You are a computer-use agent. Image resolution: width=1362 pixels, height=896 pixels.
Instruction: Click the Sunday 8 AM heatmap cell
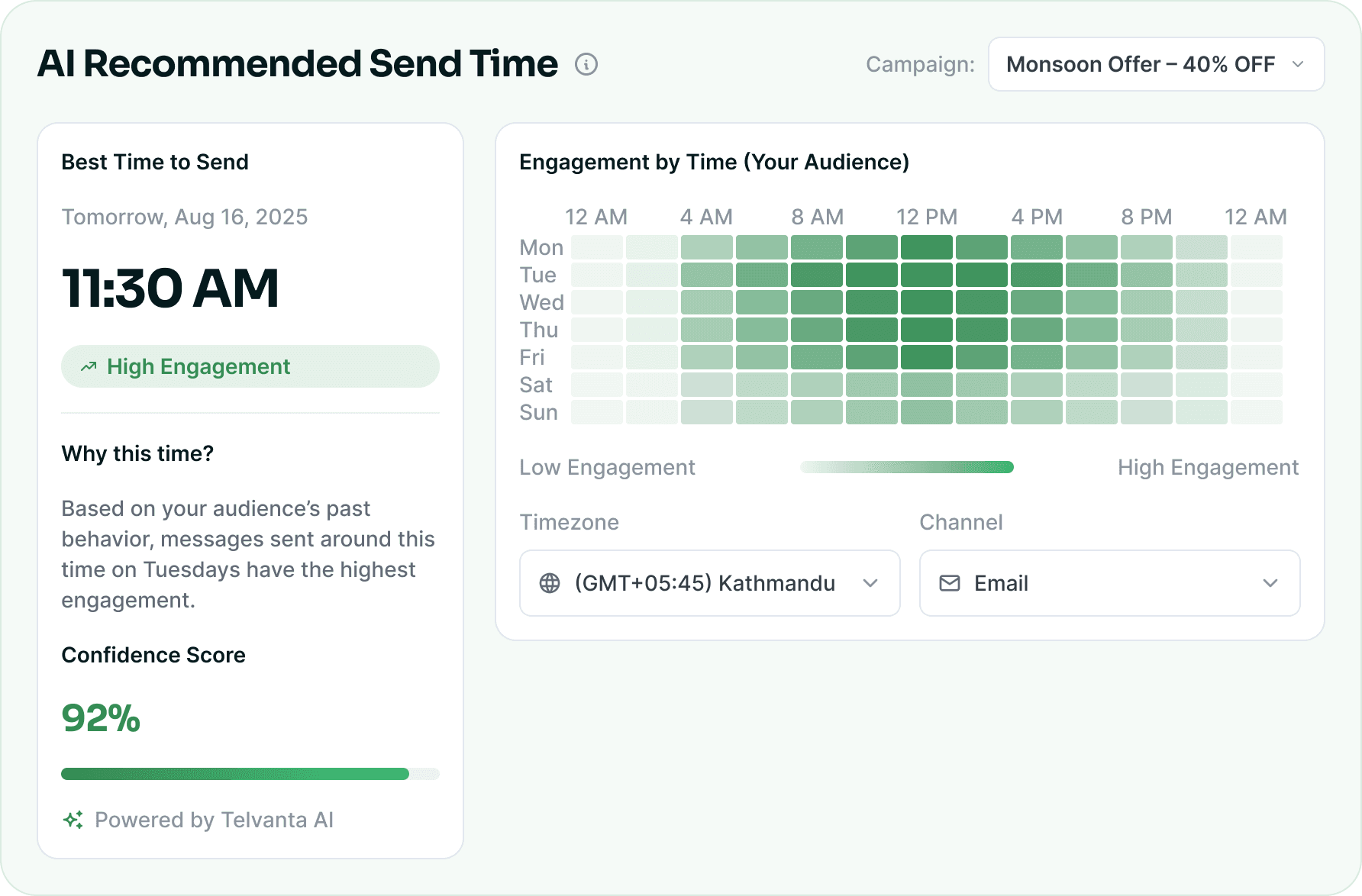(817, 412)
